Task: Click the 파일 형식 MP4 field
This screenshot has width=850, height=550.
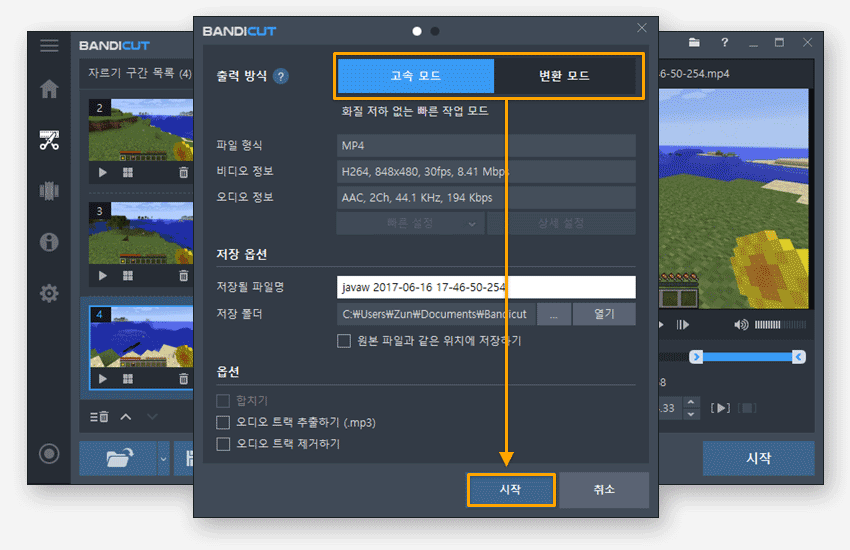Action: [x=486, y=146]
